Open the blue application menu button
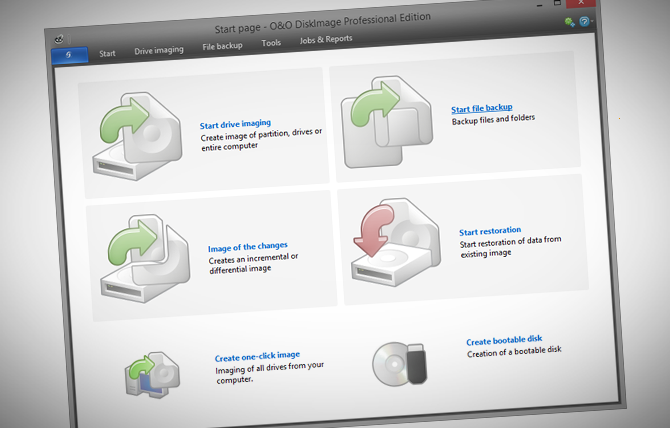The height and width of the screenshot is (428, 670). point(69,55)
